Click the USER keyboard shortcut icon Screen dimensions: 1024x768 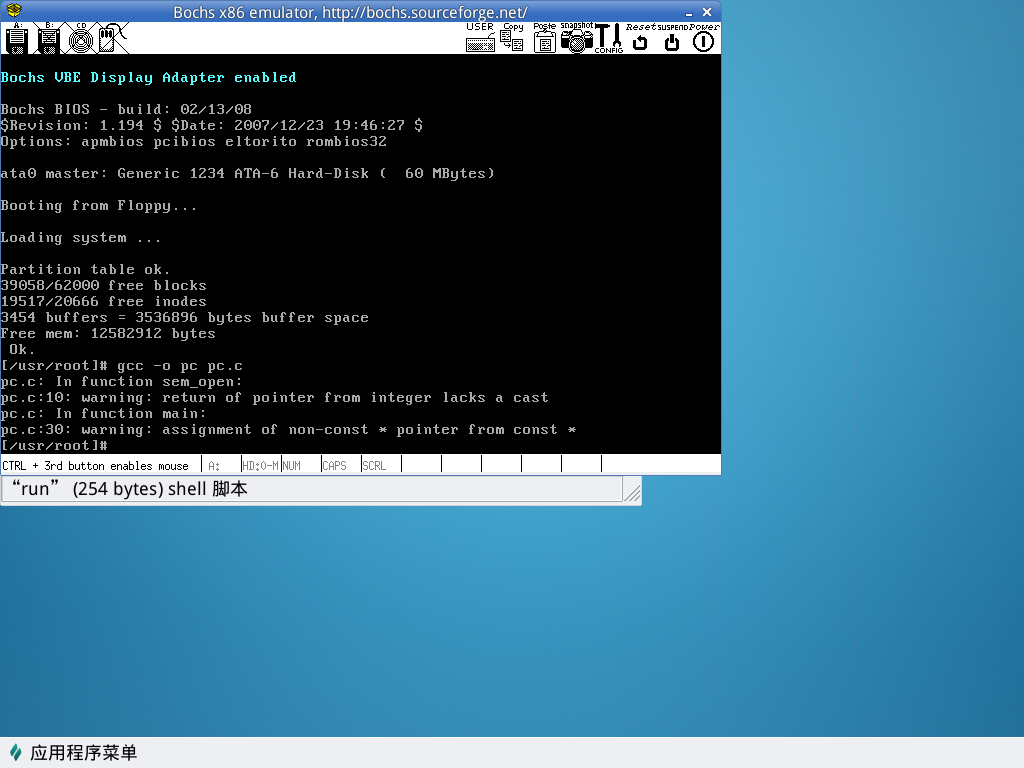coord(480,39)
